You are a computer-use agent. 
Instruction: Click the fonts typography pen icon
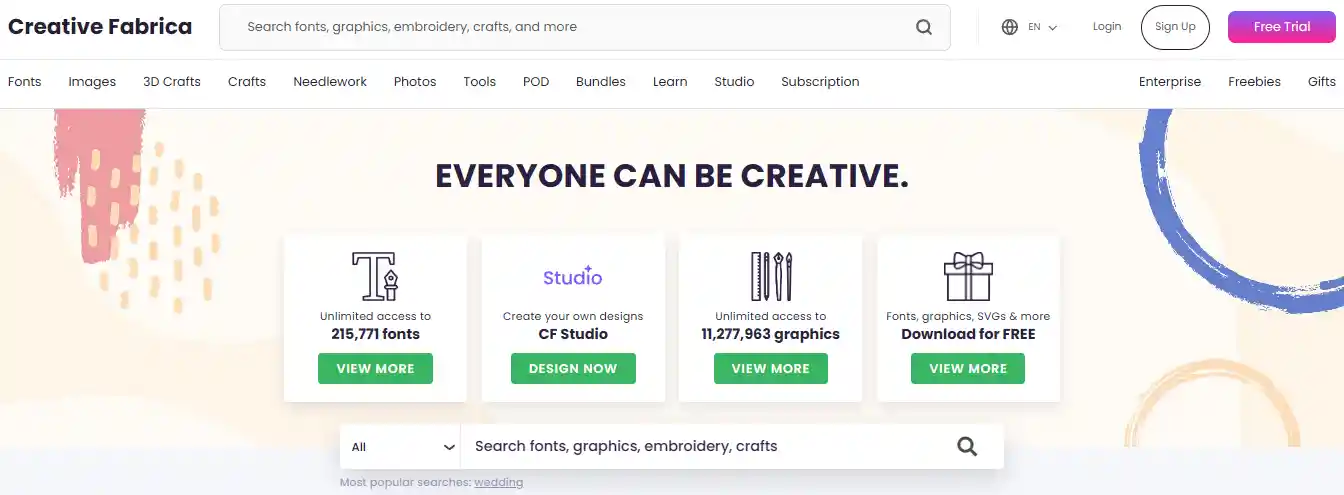[x=375, y=277]
